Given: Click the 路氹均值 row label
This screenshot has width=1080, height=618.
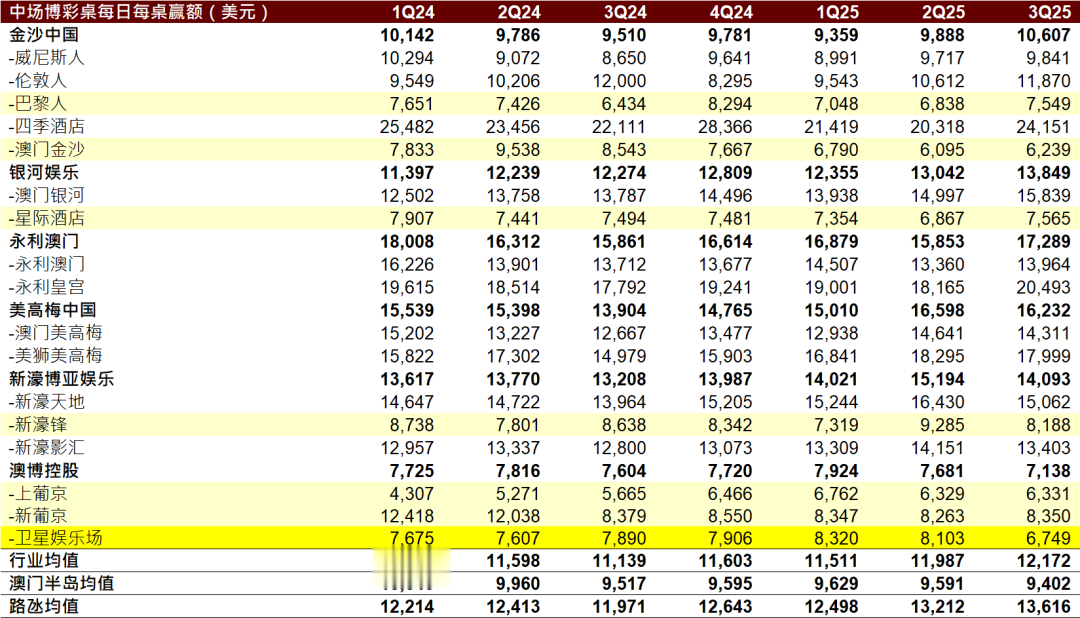Looking at the screenshot, I should tap(44, 607).
